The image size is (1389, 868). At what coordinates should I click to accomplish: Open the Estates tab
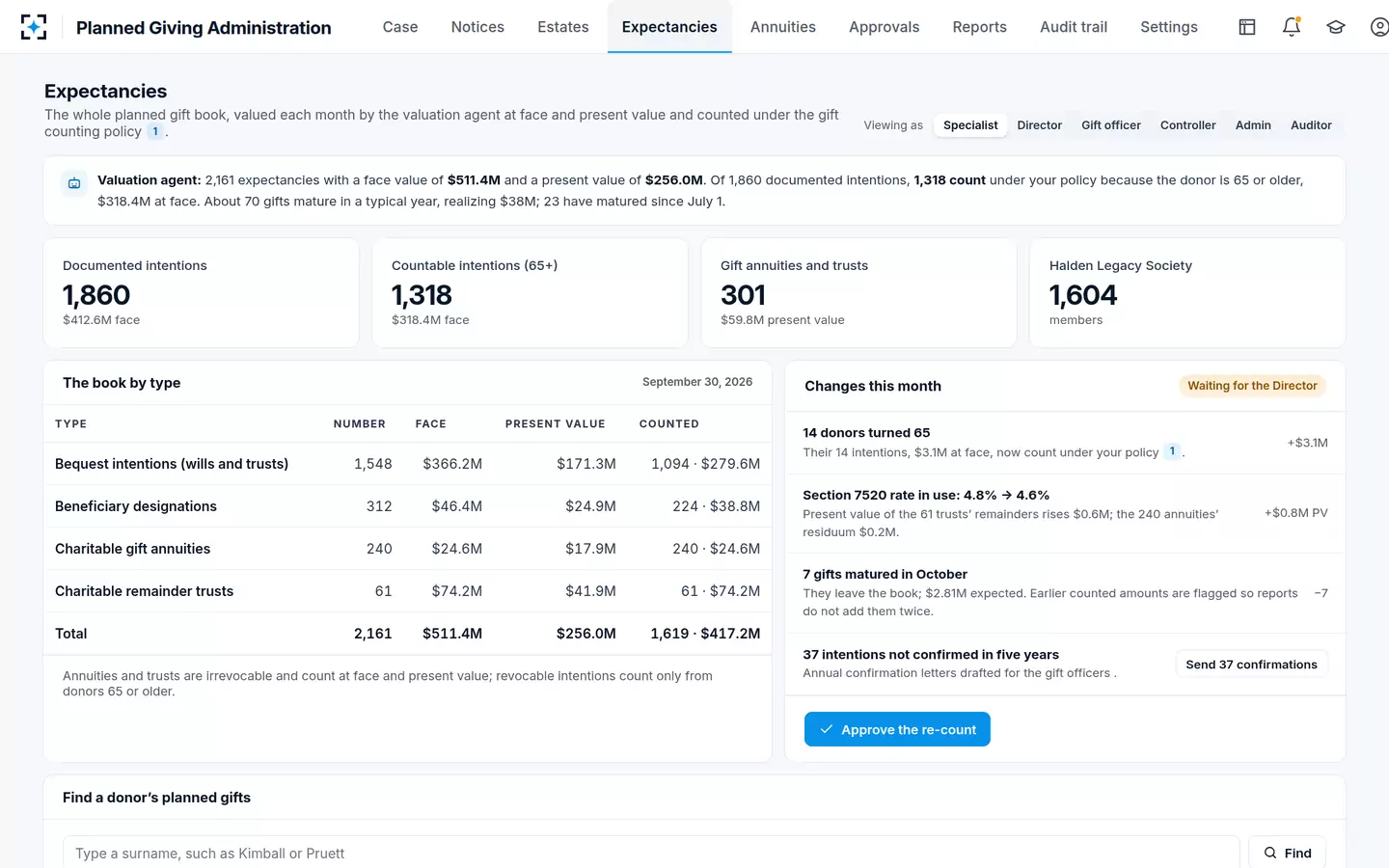point(563,27)
